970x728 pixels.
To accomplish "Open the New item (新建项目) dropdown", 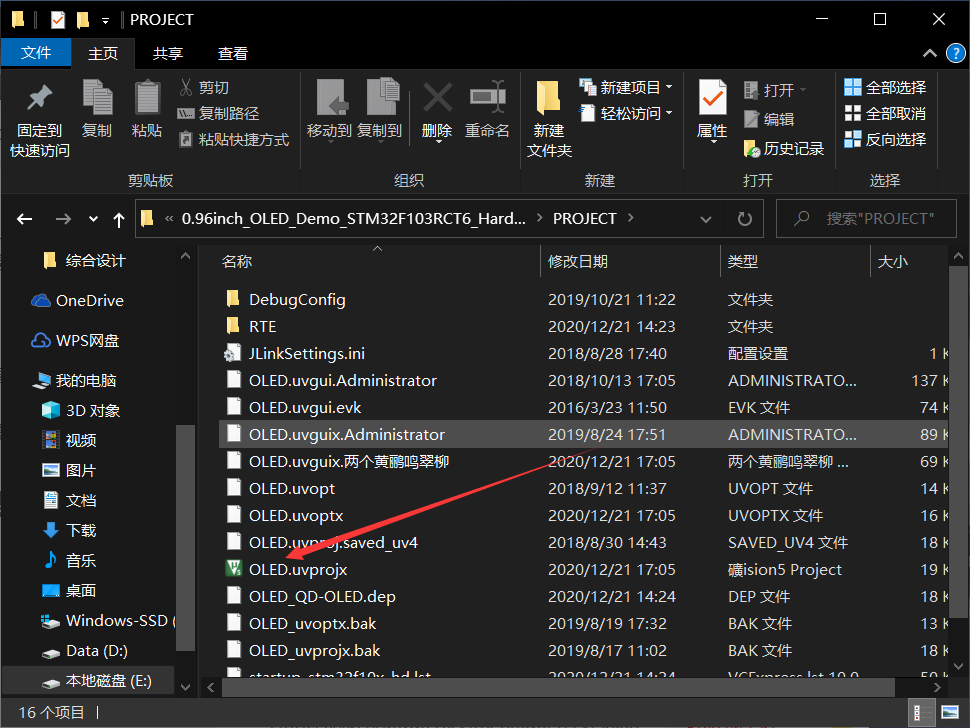I will [x=626, y=87].
